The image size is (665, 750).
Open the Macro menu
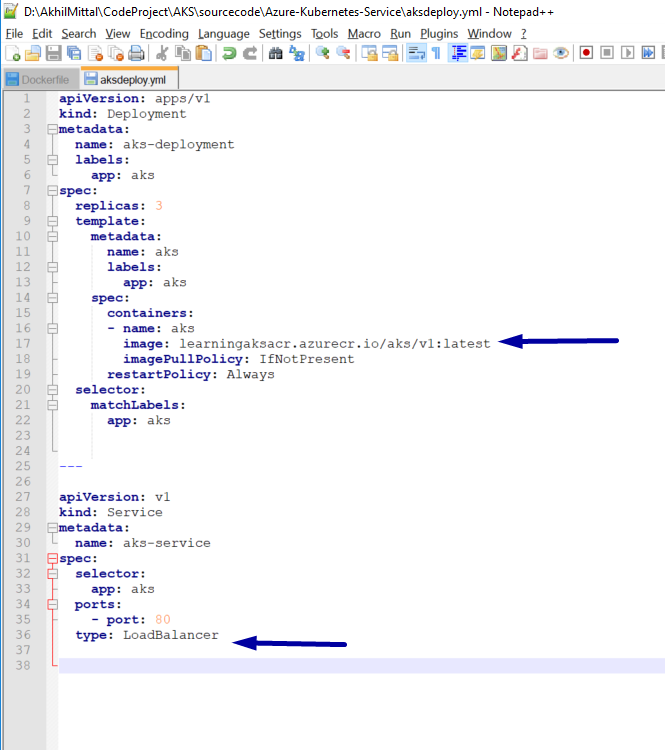pyautogui.click(x=364, y=33)
